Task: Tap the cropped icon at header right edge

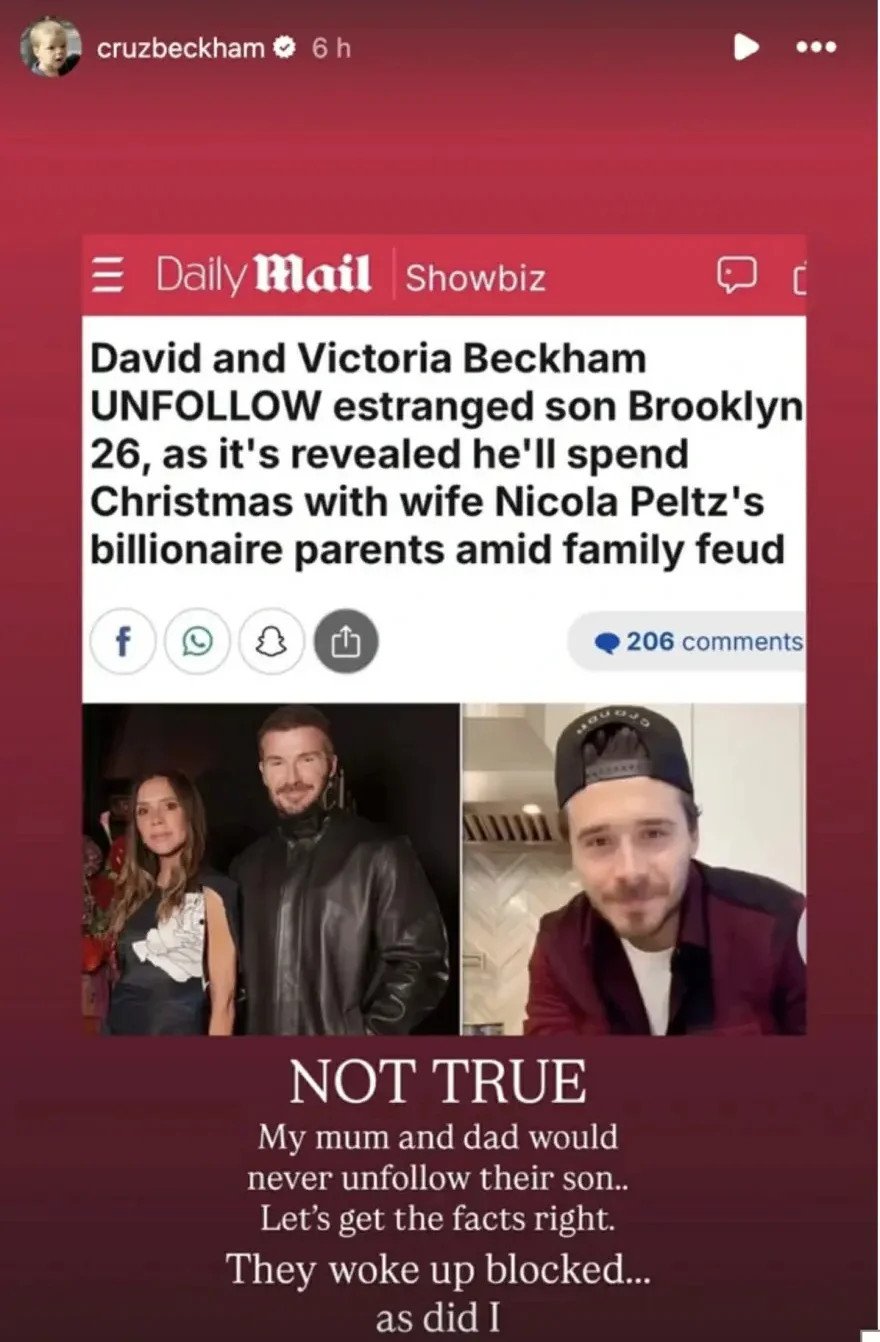Action: (798, 277)
